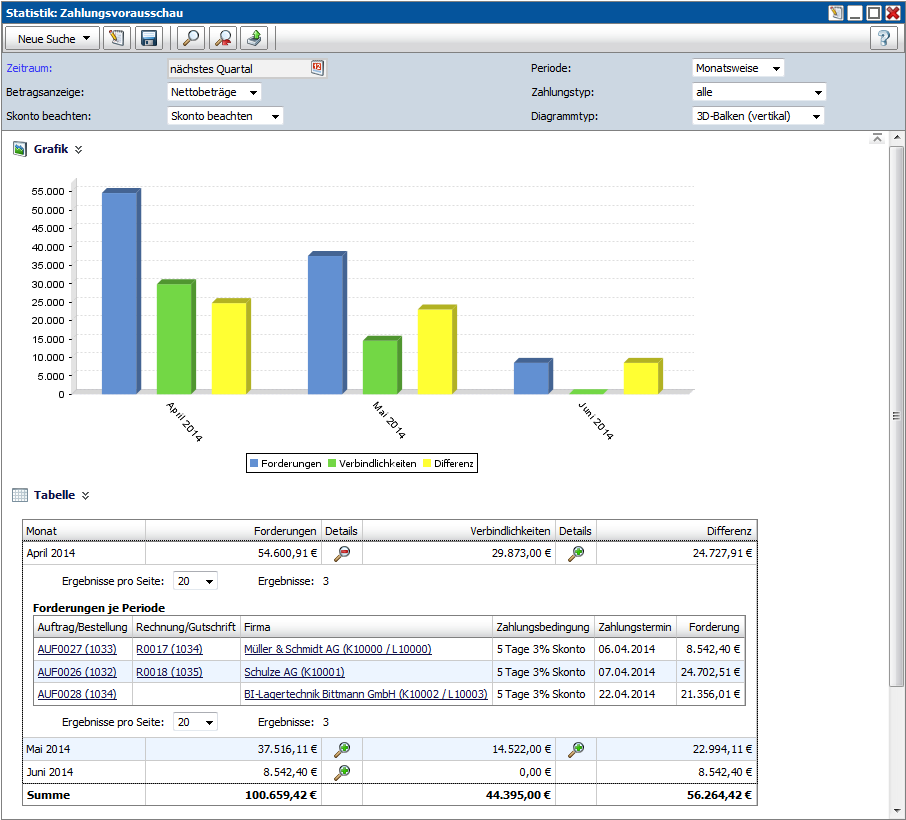Click the blue Forderungen legend swatch
The image size is (906, 820).
tap(254, 464)
